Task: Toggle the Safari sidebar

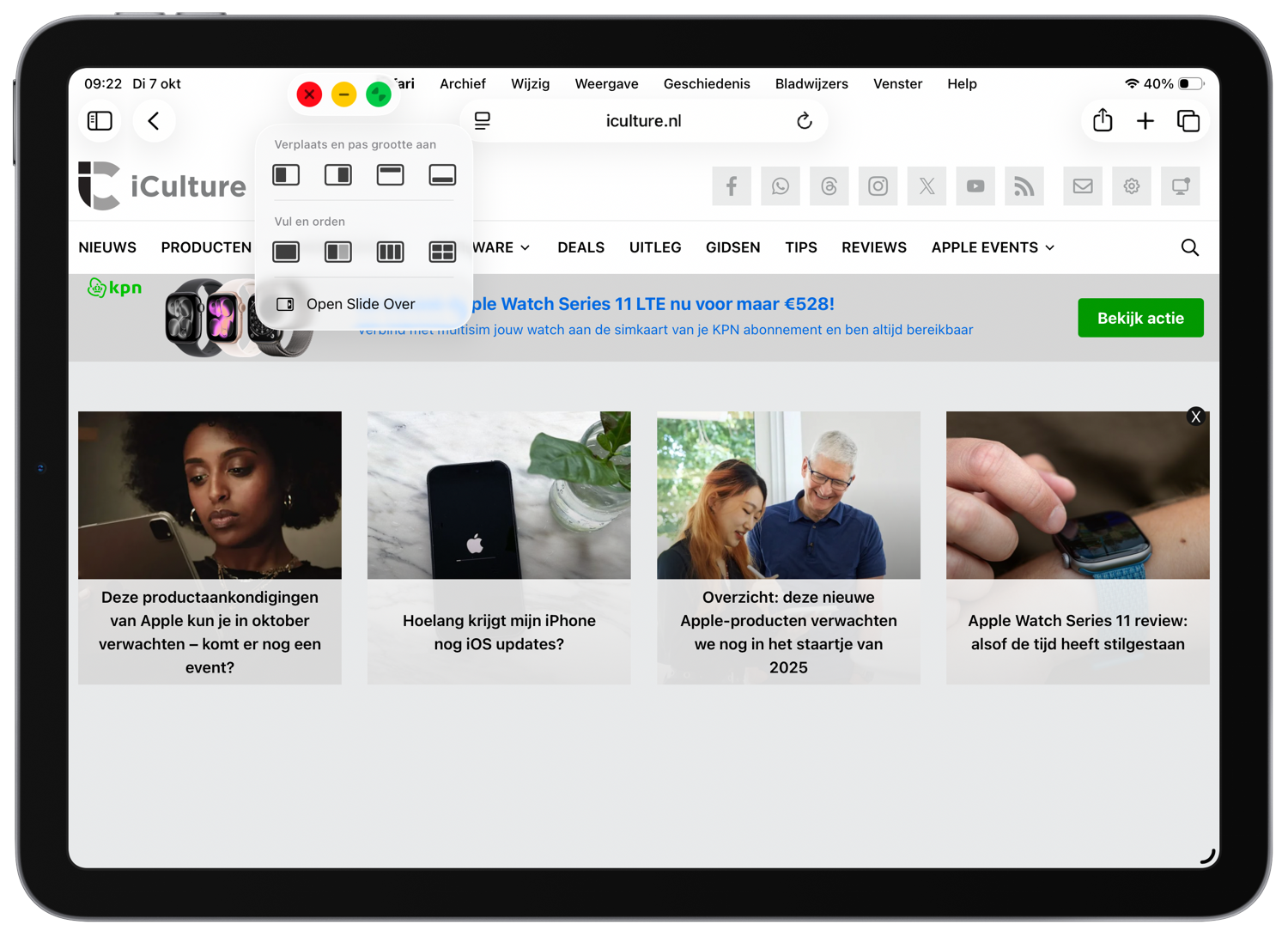Action: pyautogui.click(x=100, y=121)
